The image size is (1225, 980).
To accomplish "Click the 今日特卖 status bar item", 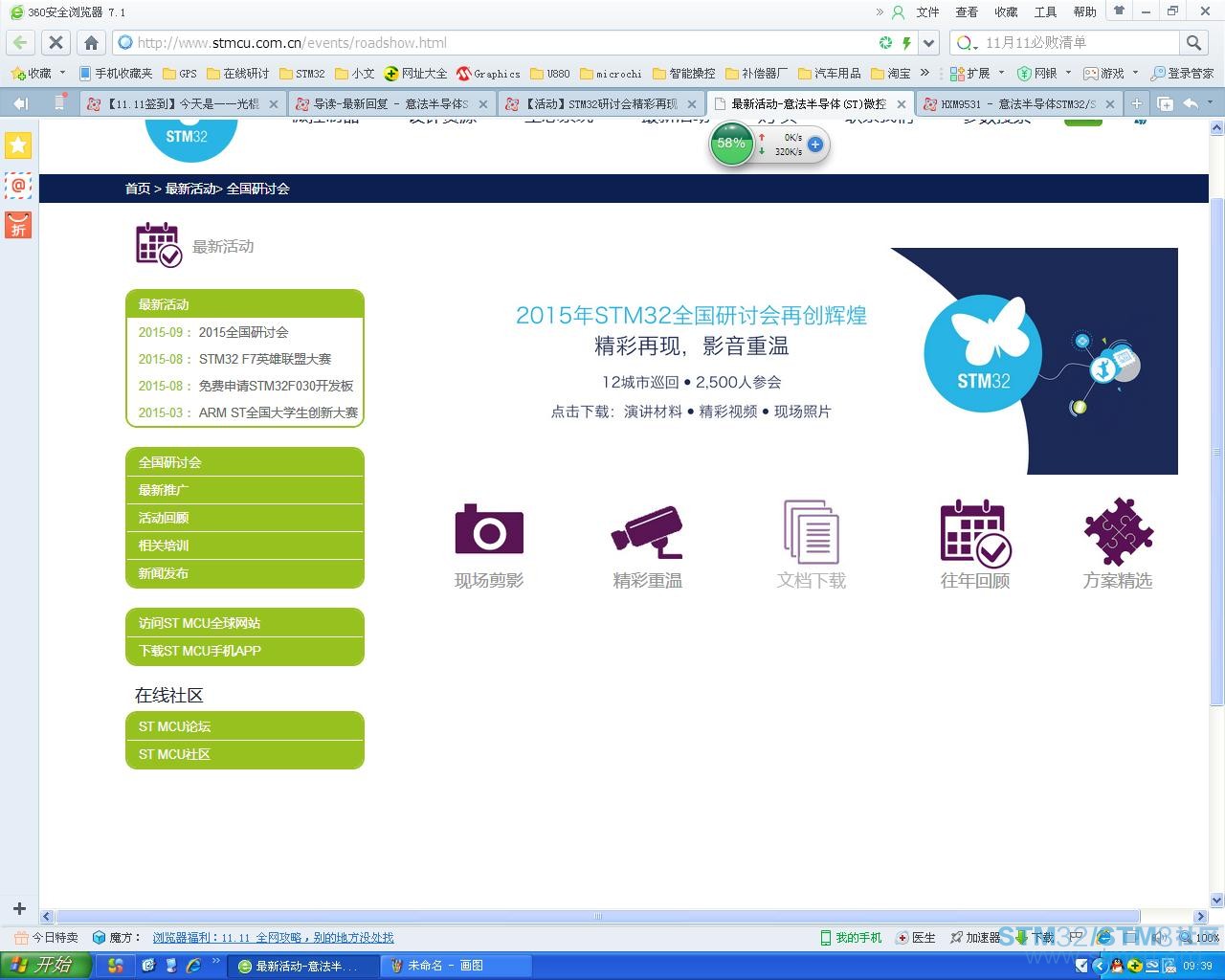I will (47, 938).
